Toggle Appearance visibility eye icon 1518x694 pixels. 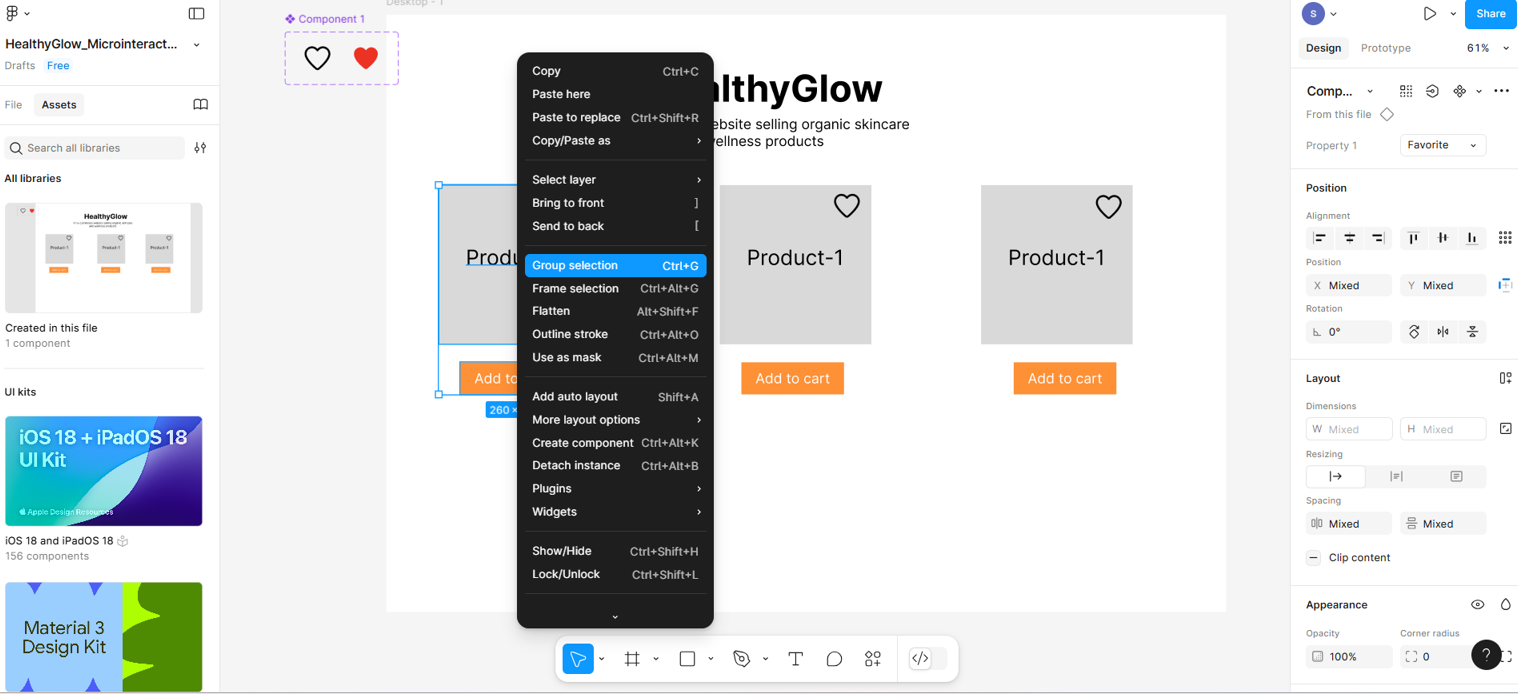coord(1477,605)
